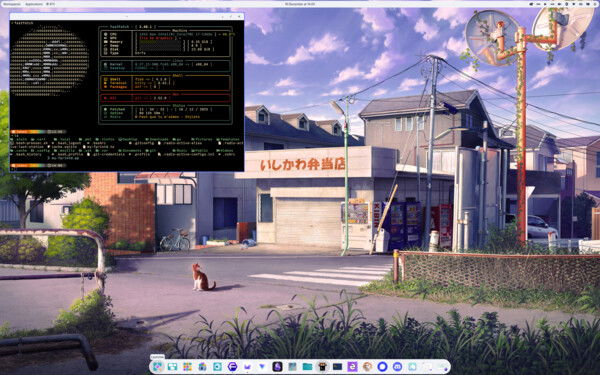Click the first dock icon with the tooltip

click(x=158, y=367)
